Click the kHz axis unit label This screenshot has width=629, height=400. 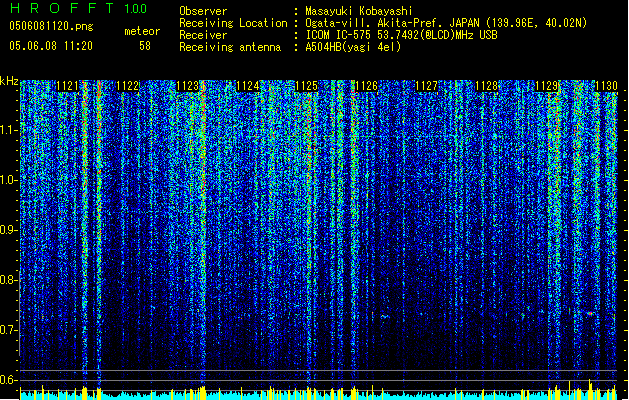pyautogui.click(x=9, y=81)
